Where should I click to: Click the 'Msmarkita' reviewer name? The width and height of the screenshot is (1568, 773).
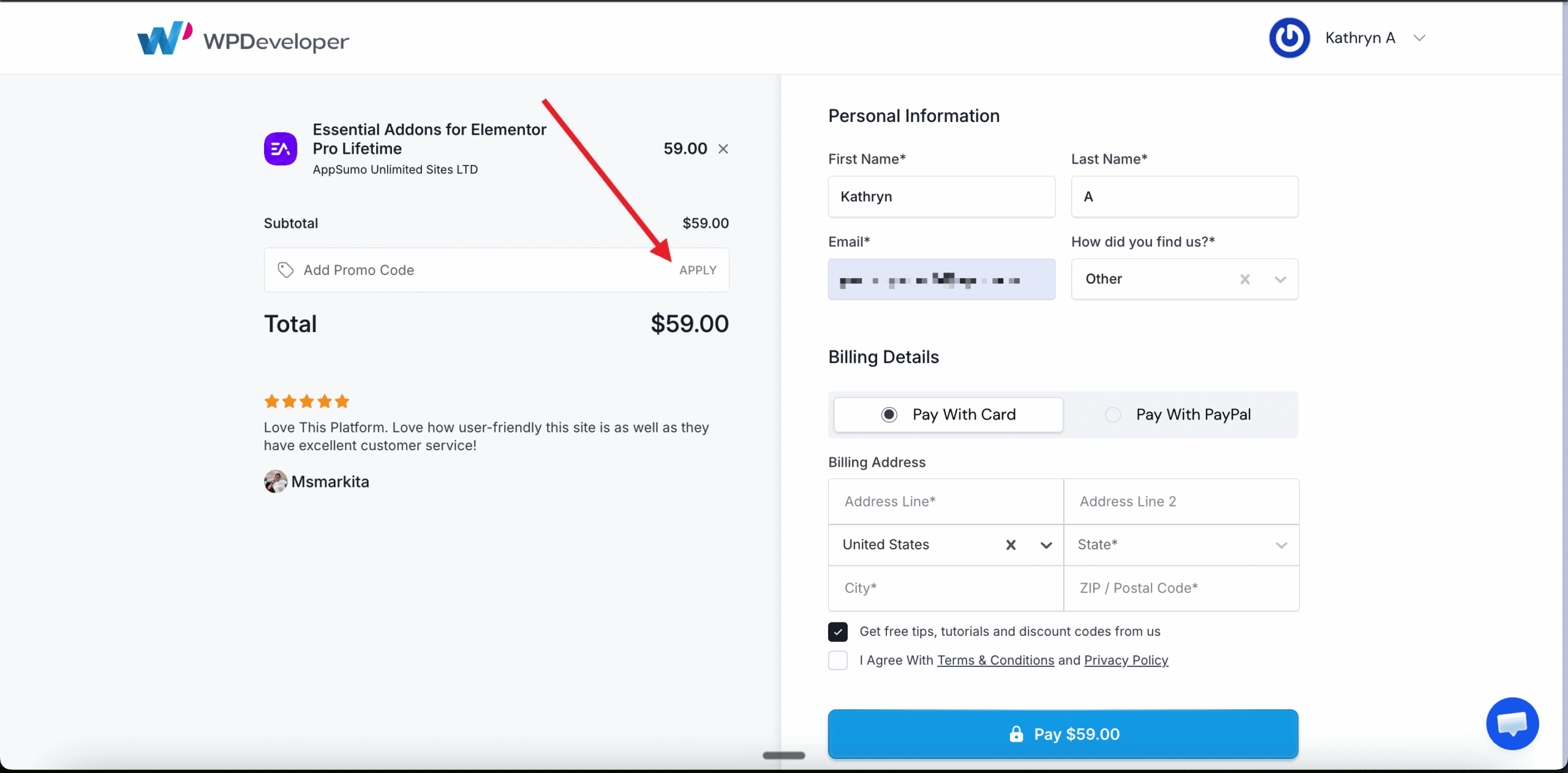pyautogui.click(x=330, y=482)
